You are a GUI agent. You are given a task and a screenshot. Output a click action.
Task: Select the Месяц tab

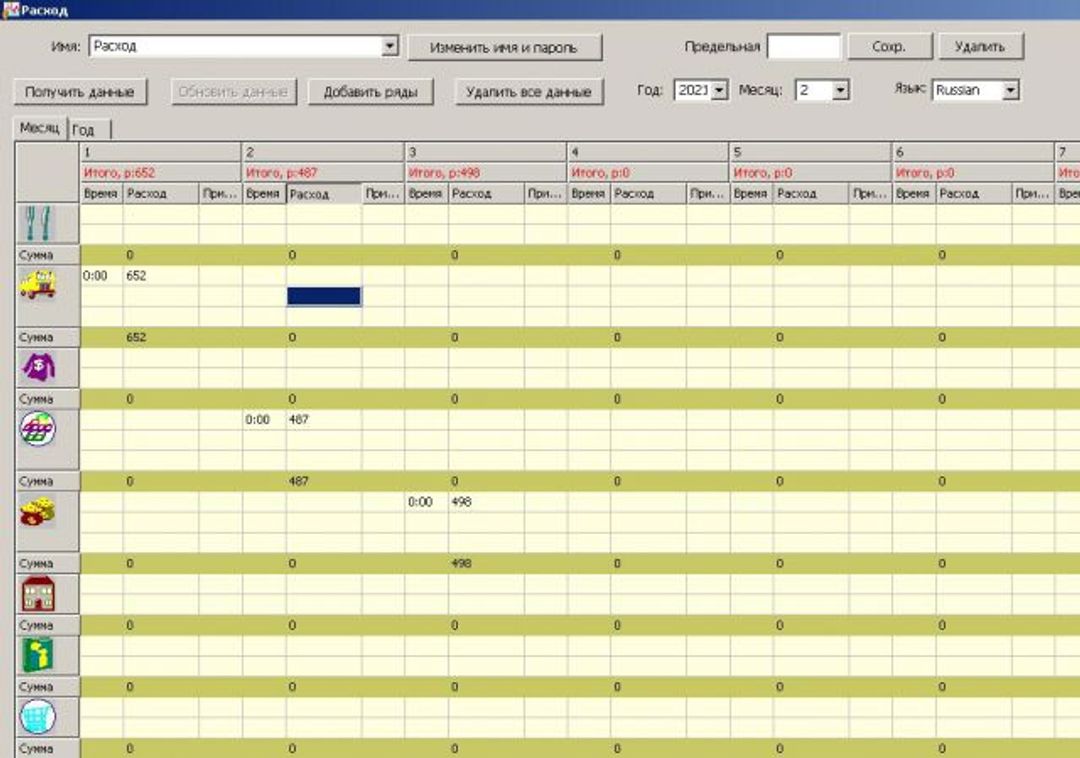(40, 129)
